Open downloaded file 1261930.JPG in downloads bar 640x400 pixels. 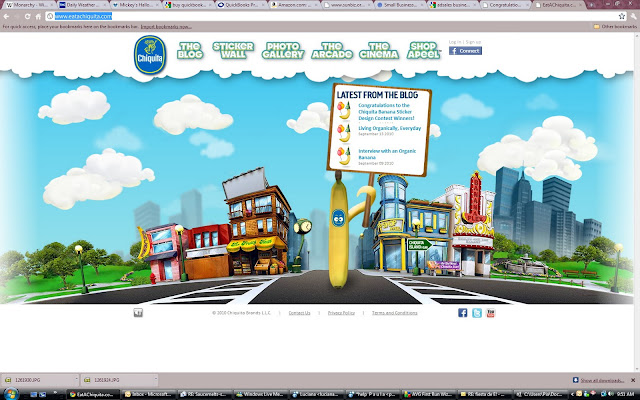(x=37, y=380)
